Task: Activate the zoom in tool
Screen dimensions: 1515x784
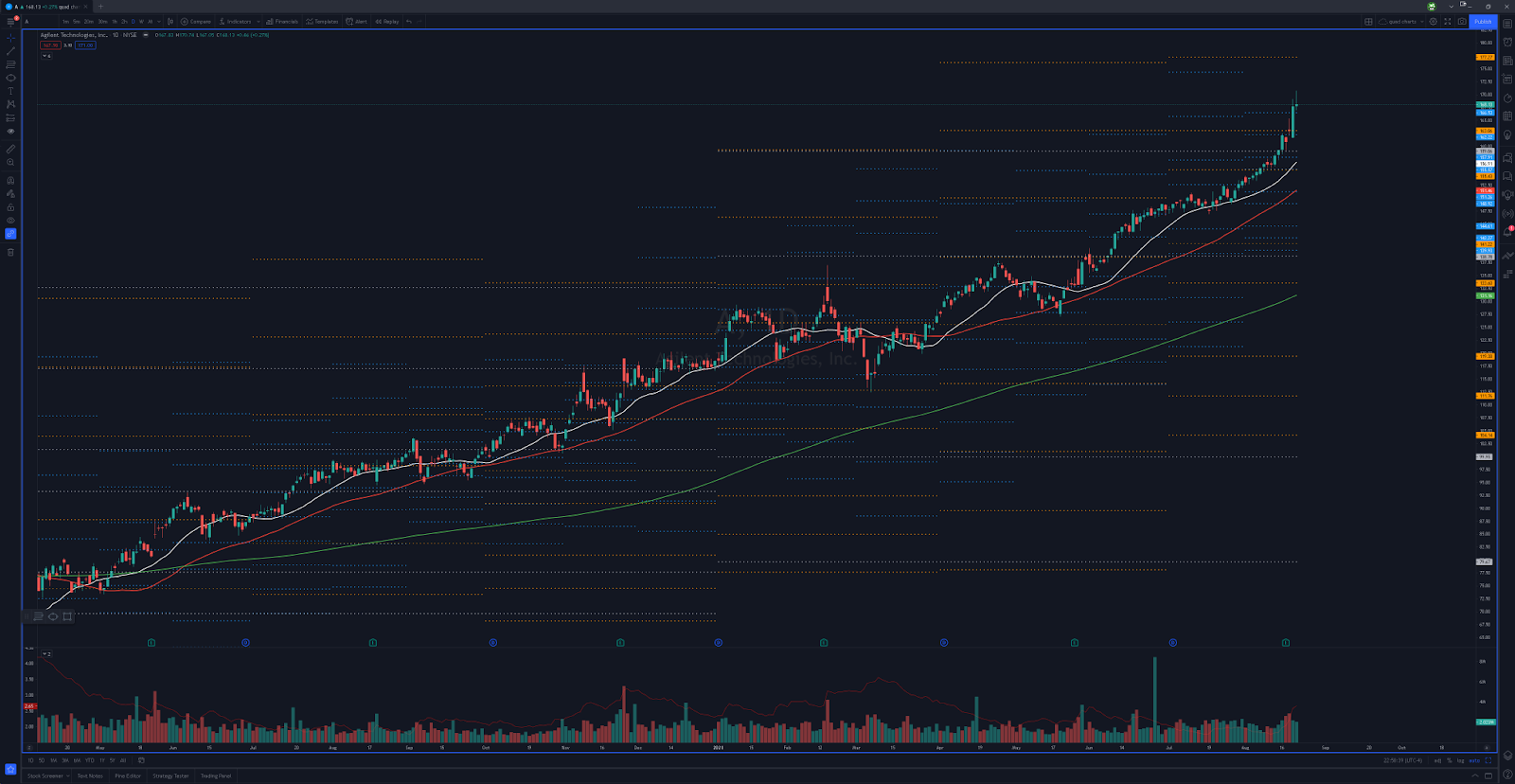Action: (x=10, y=162)
